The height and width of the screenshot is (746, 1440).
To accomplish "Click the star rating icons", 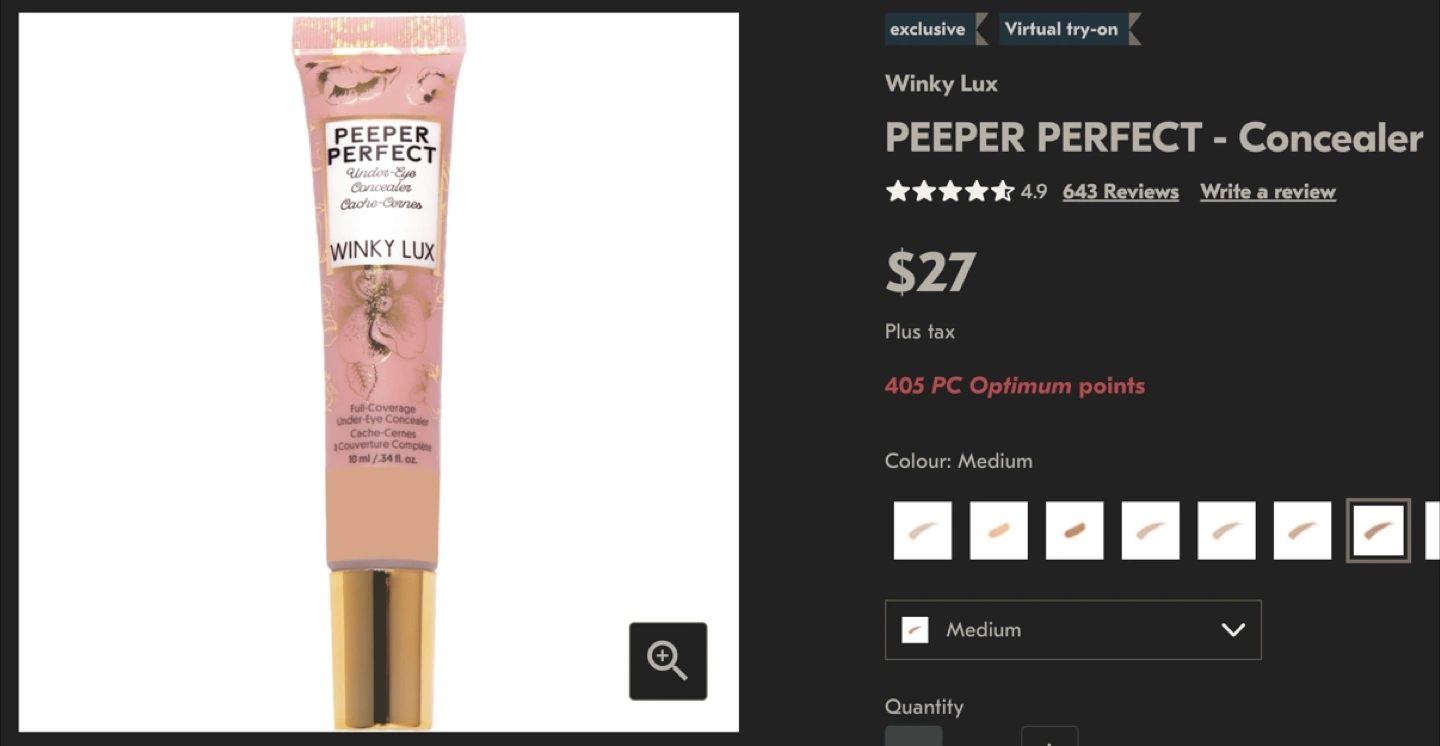I will pos(950,191).
